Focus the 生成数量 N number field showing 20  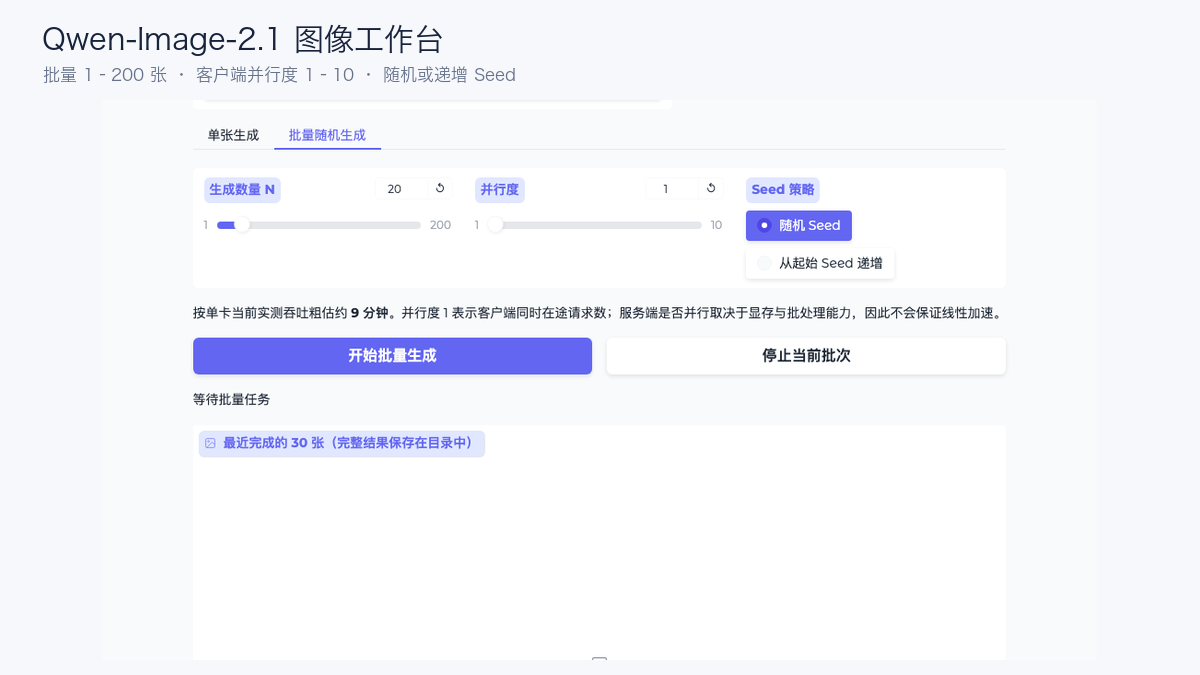click(x=402, y=189)
